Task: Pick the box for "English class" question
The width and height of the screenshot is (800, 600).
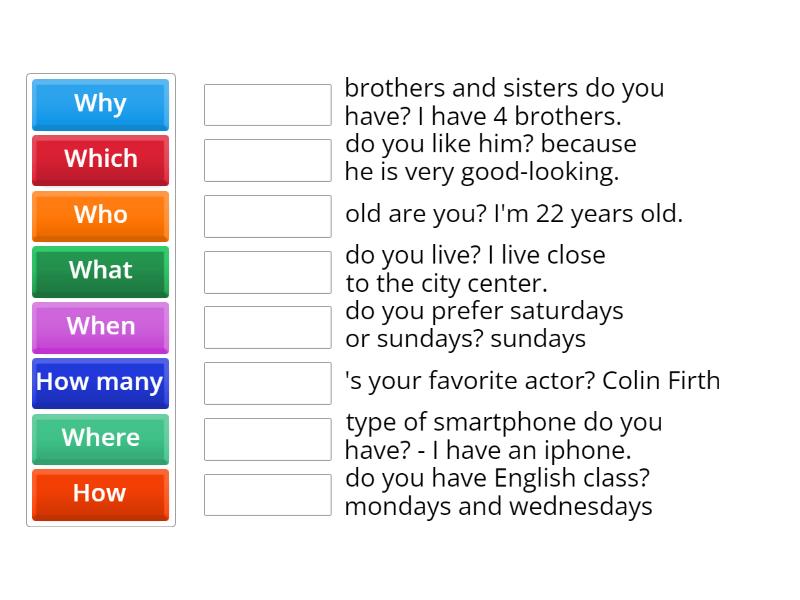Action: [x=267, y=494]
